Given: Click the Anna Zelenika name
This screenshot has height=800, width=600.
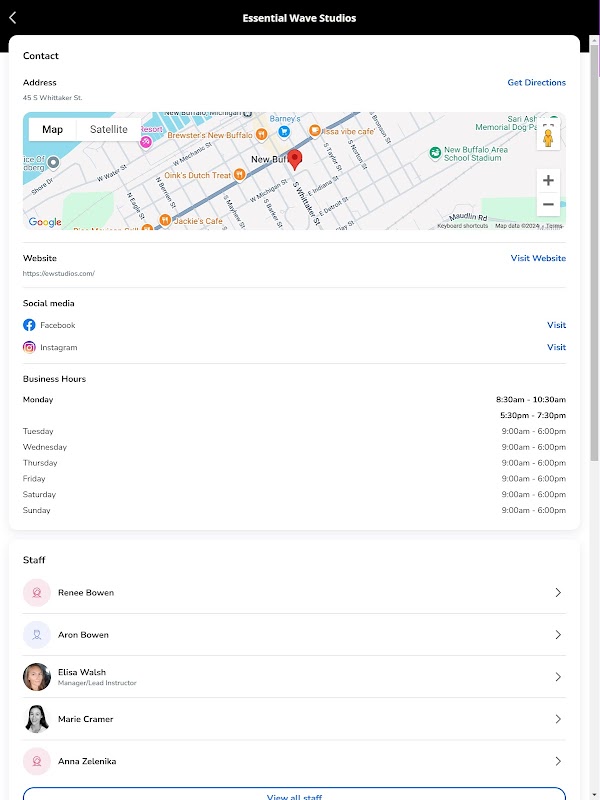Looking at the screenshot, I should [87, 761].
